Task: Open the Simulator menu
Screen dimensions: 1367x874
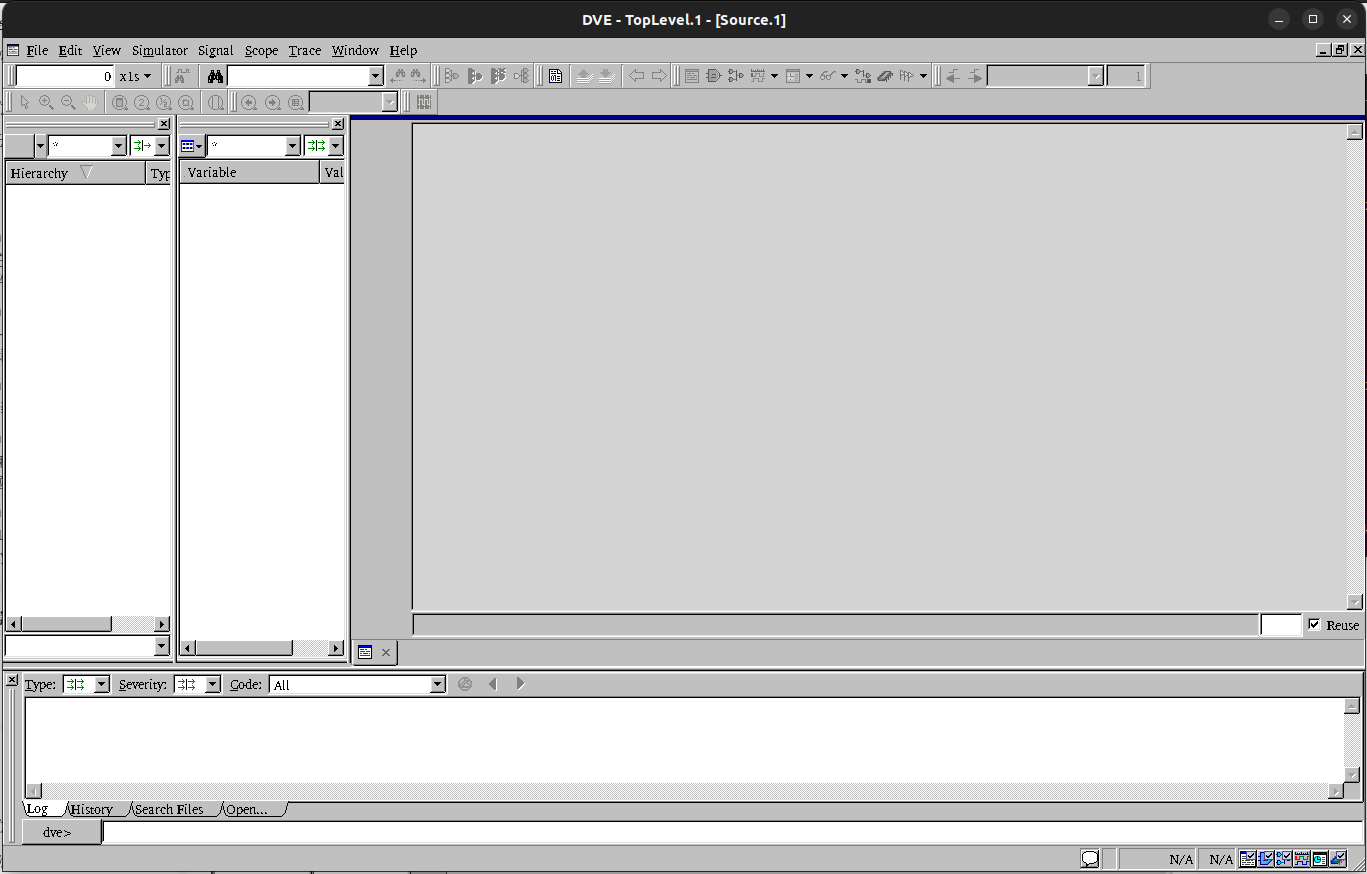Action: 159,50
